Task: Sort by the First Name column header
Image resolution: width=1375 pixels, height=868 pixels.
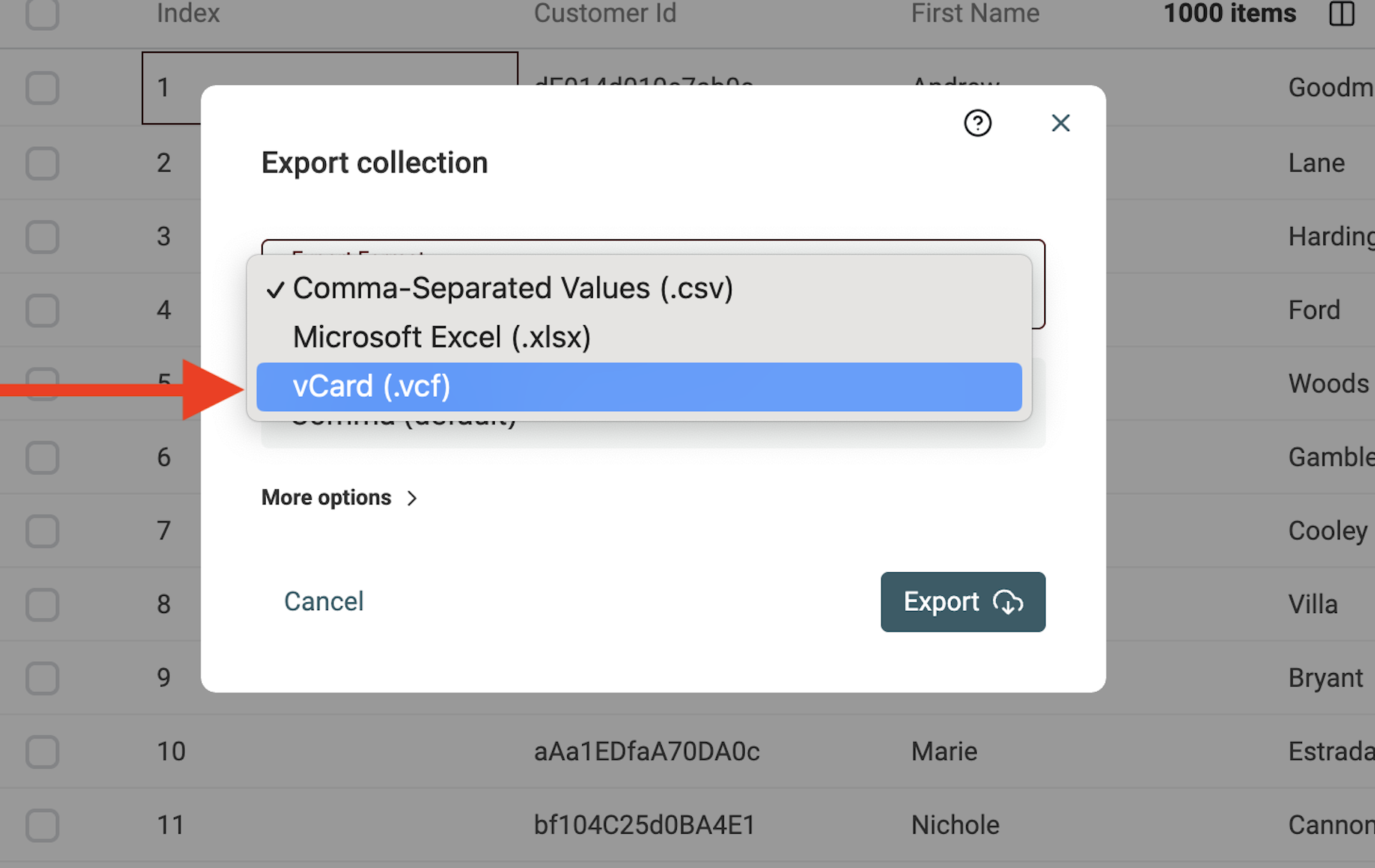Action: coord(975,14)
